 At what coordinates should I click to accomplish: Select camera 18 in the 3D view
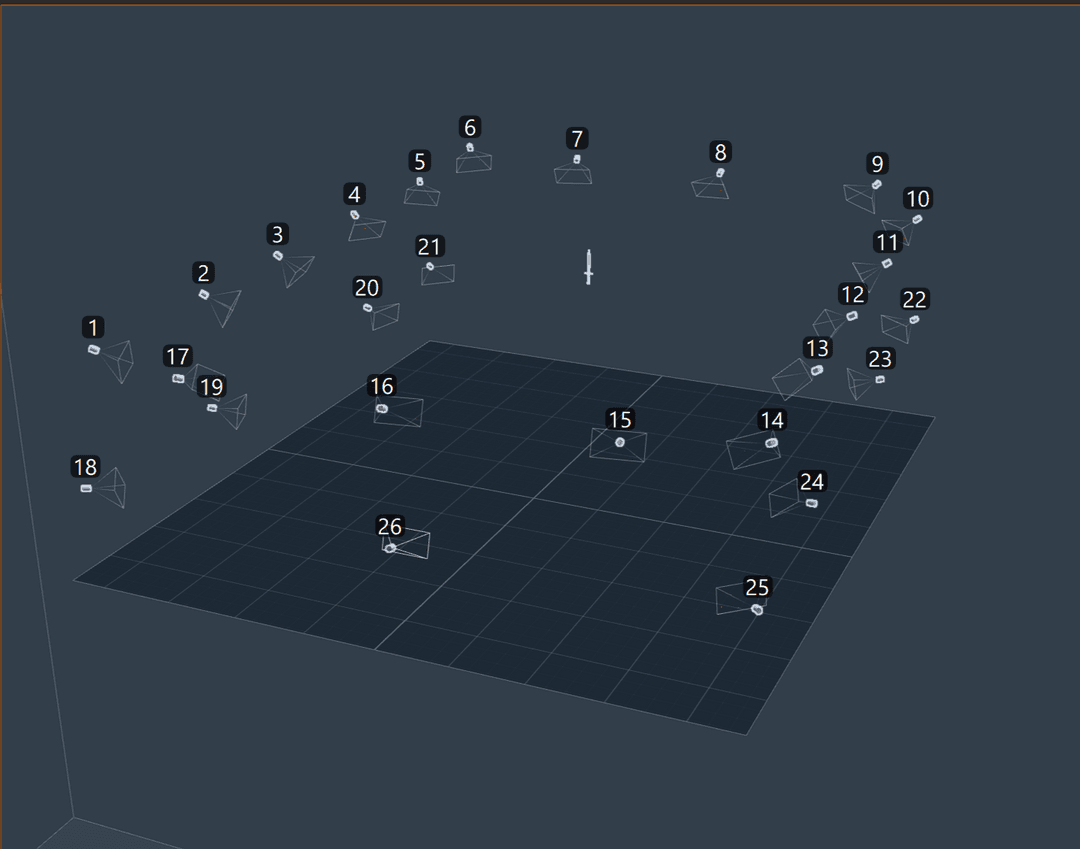click(86, 488)
